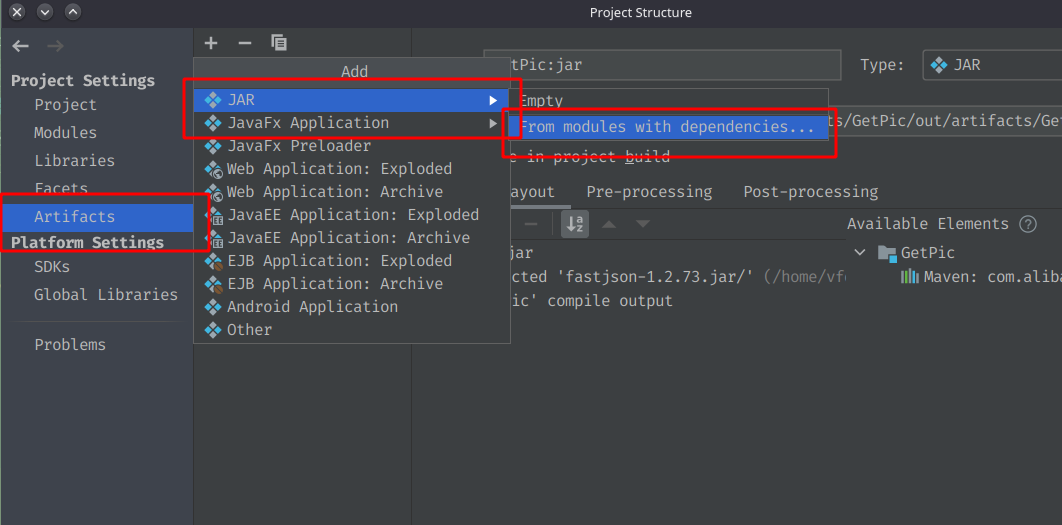Expand the JavaFx Application submenu
The width and height of the screenshot is (1062, 525).
point(352,123)
